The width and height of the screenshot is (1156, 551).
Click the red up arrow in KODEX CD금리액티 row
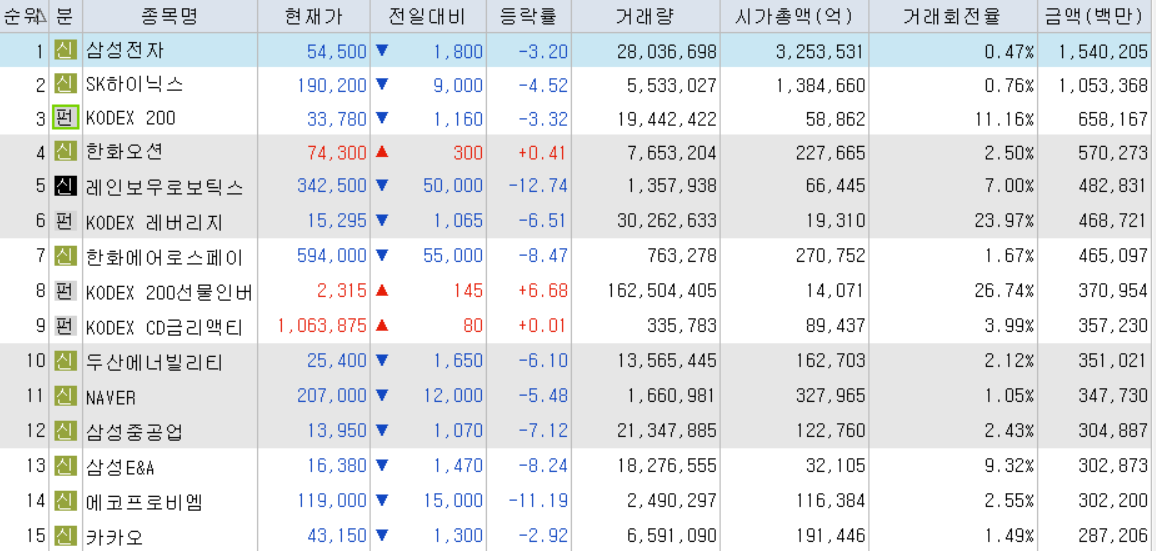click(381, 325)
